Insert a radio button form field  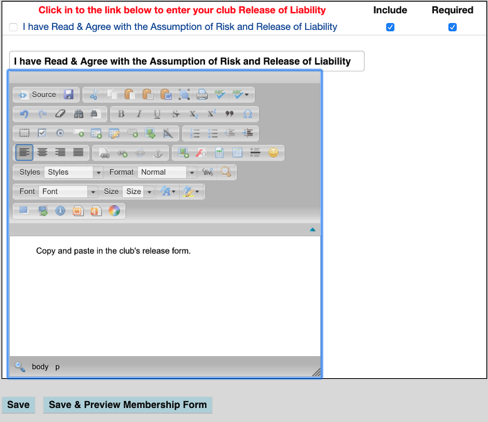pos(60,133)
